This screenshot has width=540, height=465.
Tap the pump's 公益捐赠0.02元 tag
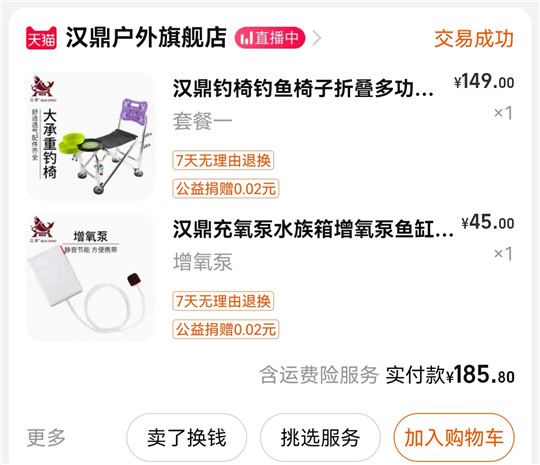pyautogui.click(x=226, y=330)
